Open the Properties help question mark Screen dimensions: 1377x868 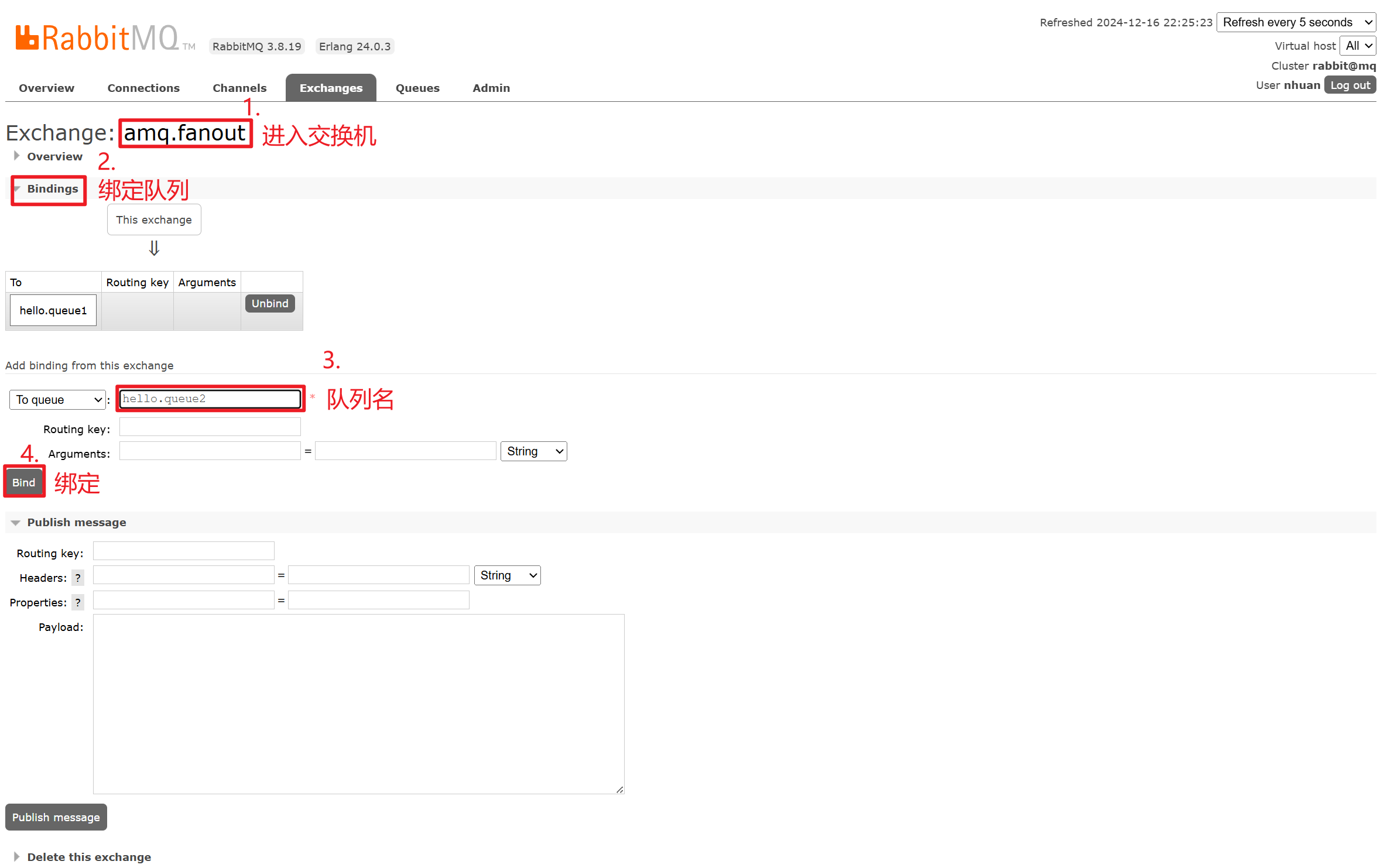78,602
